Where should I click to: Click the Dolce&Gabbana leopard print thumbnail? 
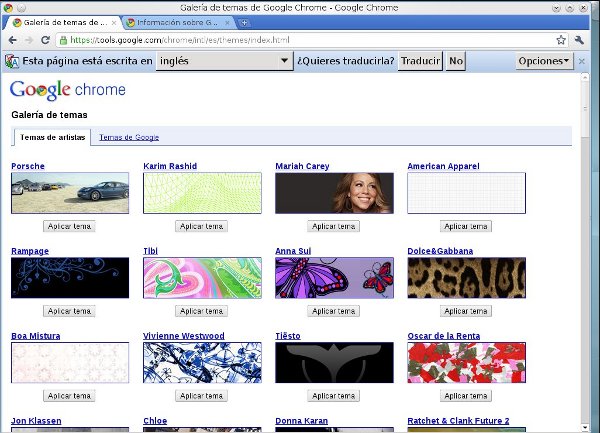click(466, 278)
